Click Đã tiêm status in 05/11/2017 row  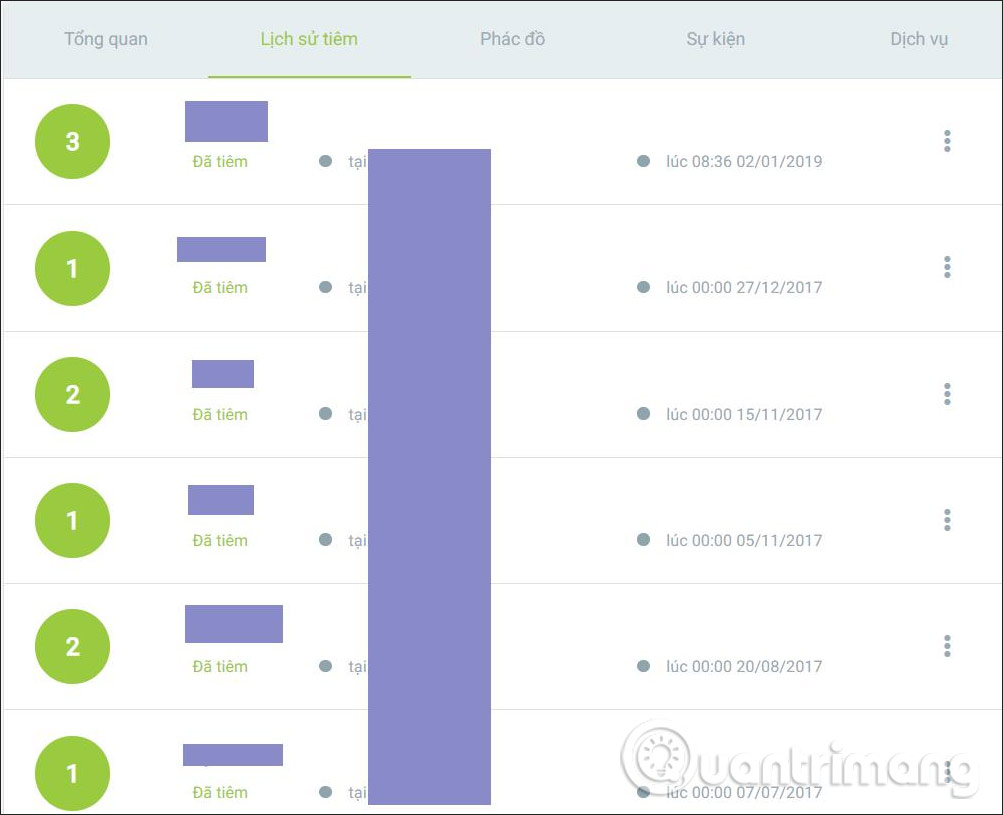pos(220,540)
